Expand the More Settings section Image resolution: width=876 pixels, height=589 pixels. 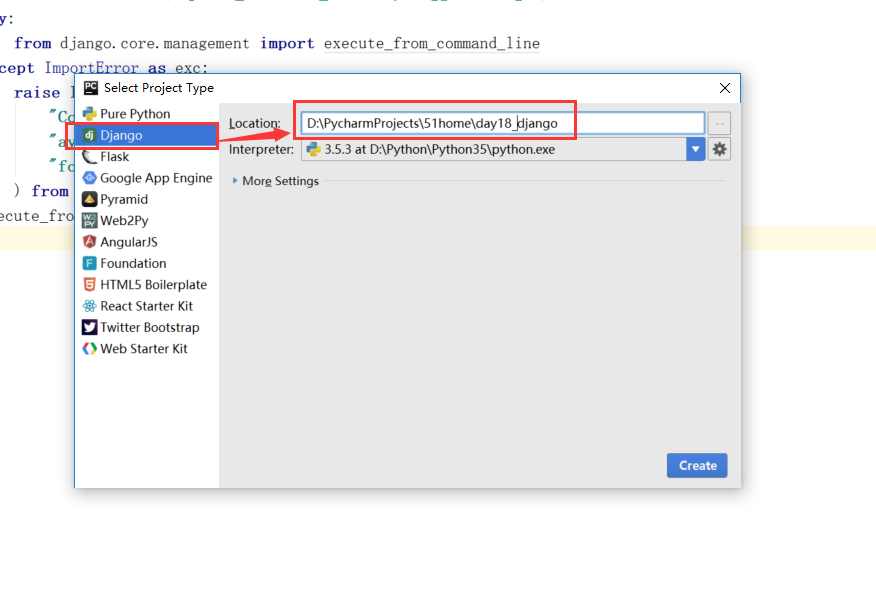[275, 181]
